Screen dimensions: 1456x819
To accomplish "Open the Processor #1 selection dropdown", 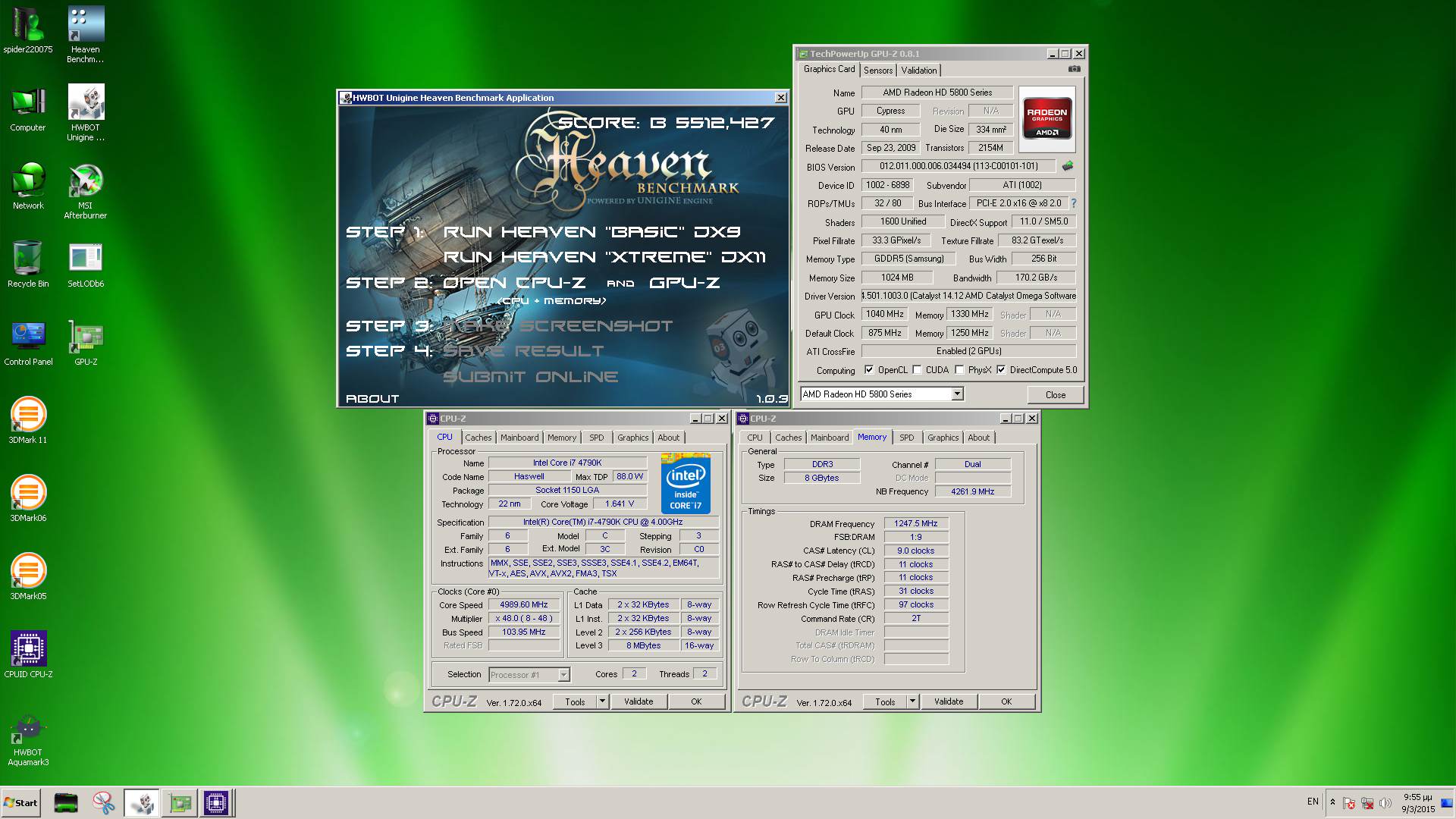I will click(x=563, y=674).
